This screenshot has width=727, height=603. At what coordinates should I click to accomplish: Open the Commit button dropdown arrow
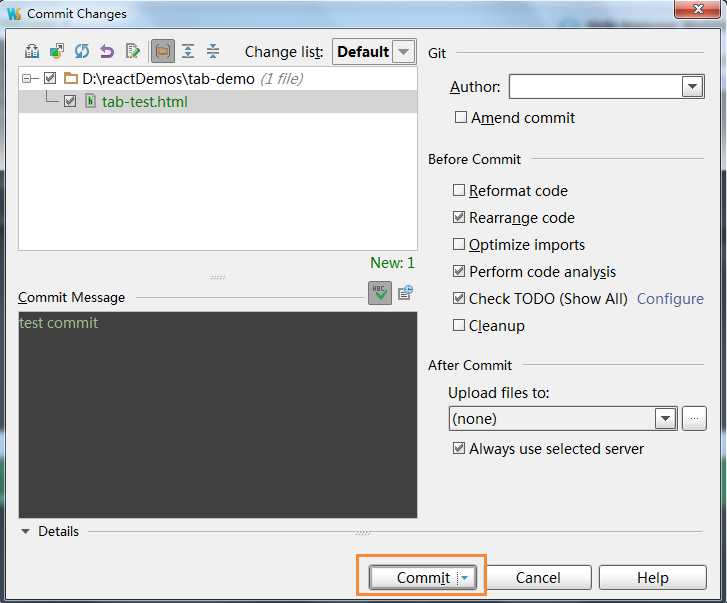[466, 578]
